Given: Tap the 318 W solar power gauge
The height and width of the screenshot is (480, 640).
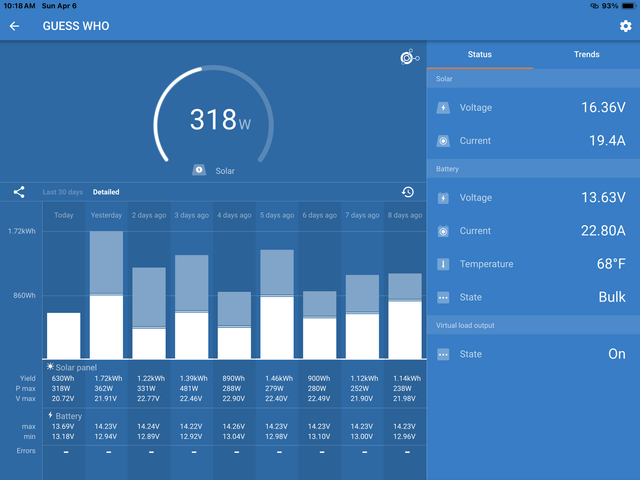Looking at the screenshot, I should point(213,116).
